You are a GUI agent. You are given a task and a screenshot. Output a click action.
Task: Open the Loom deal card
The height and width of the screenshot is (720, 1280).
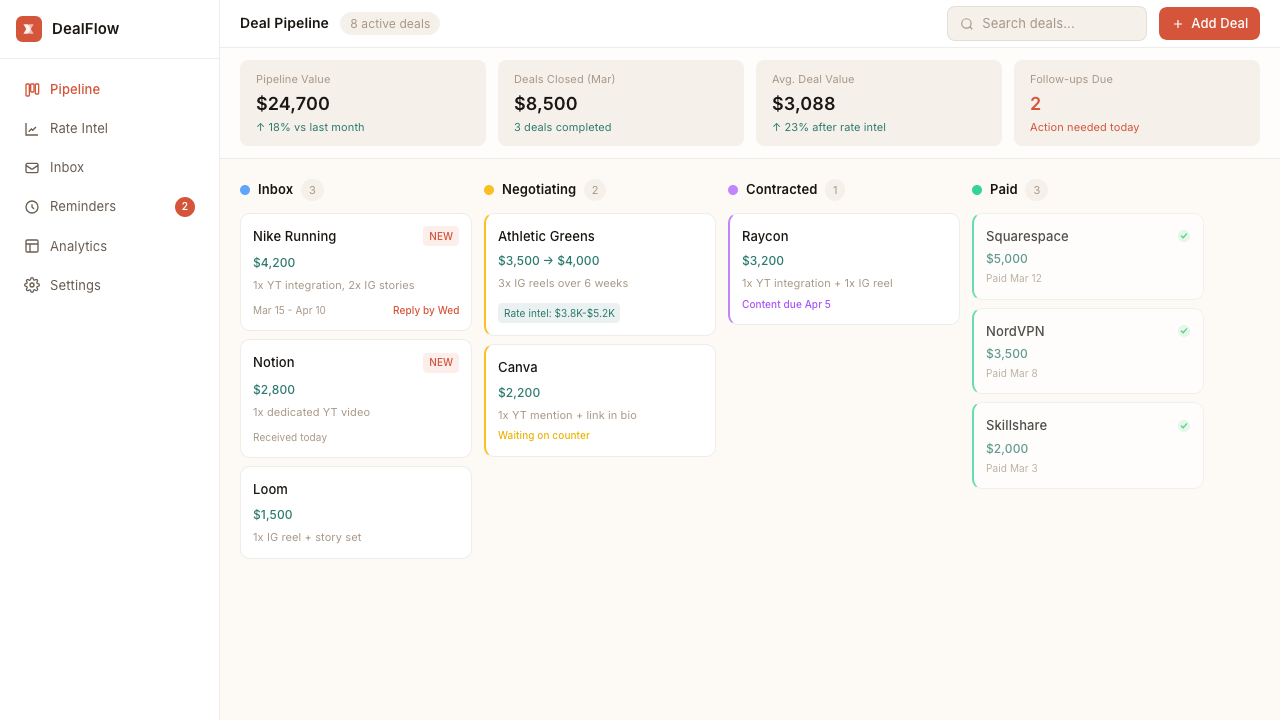(x=356, y=512)
